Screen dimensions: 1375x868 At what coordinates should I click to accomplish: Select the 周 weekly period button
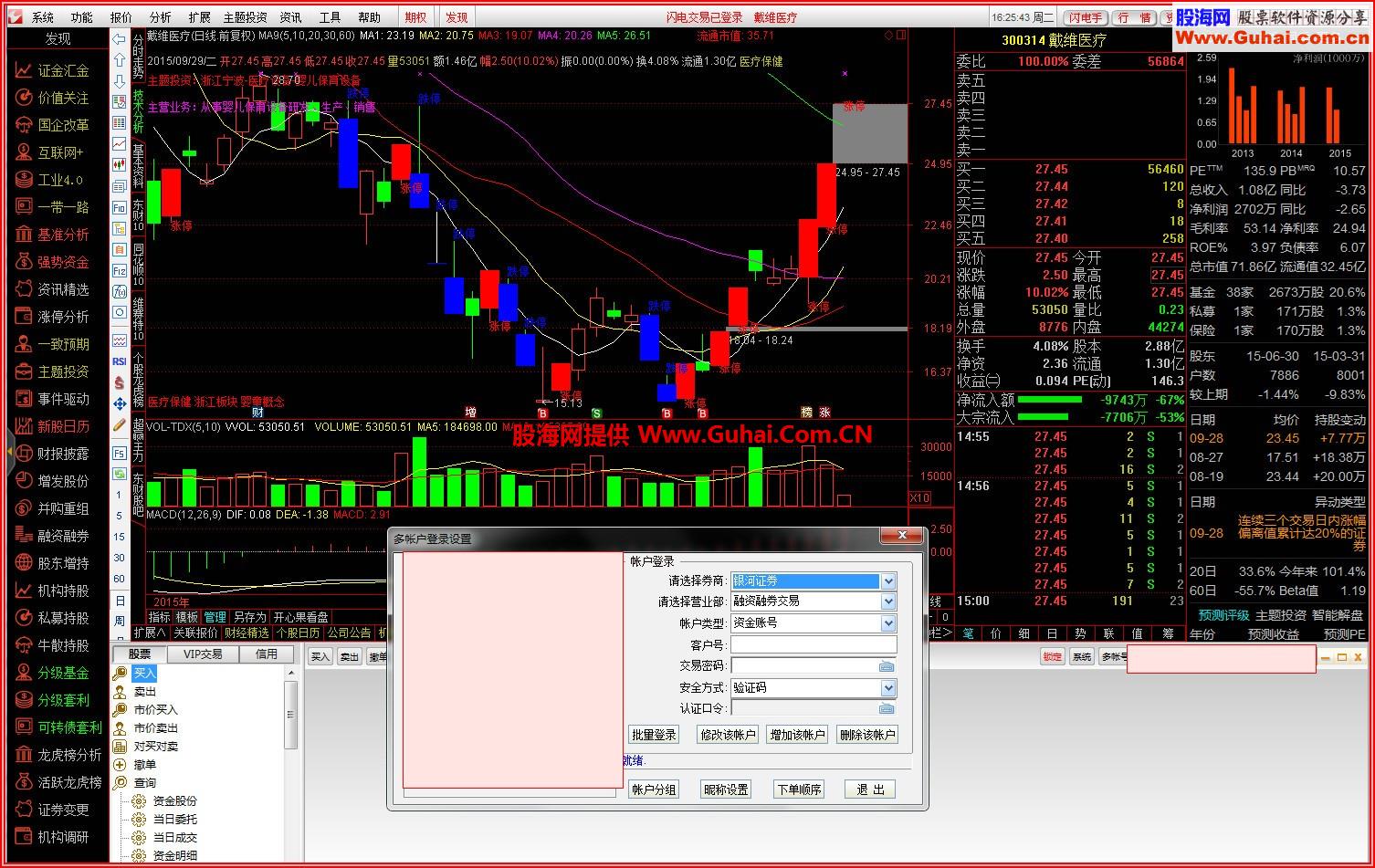119,621
